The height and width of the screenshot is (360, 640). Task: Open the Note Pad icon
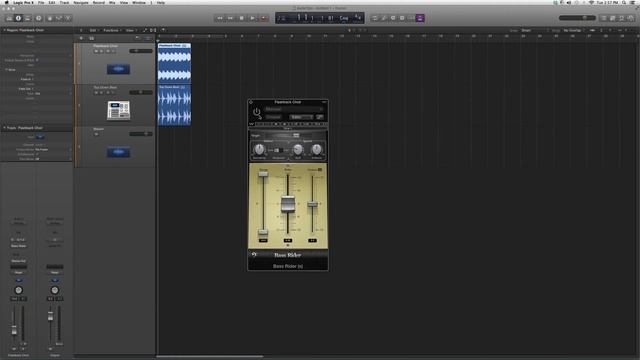click(x=613, y=18)
